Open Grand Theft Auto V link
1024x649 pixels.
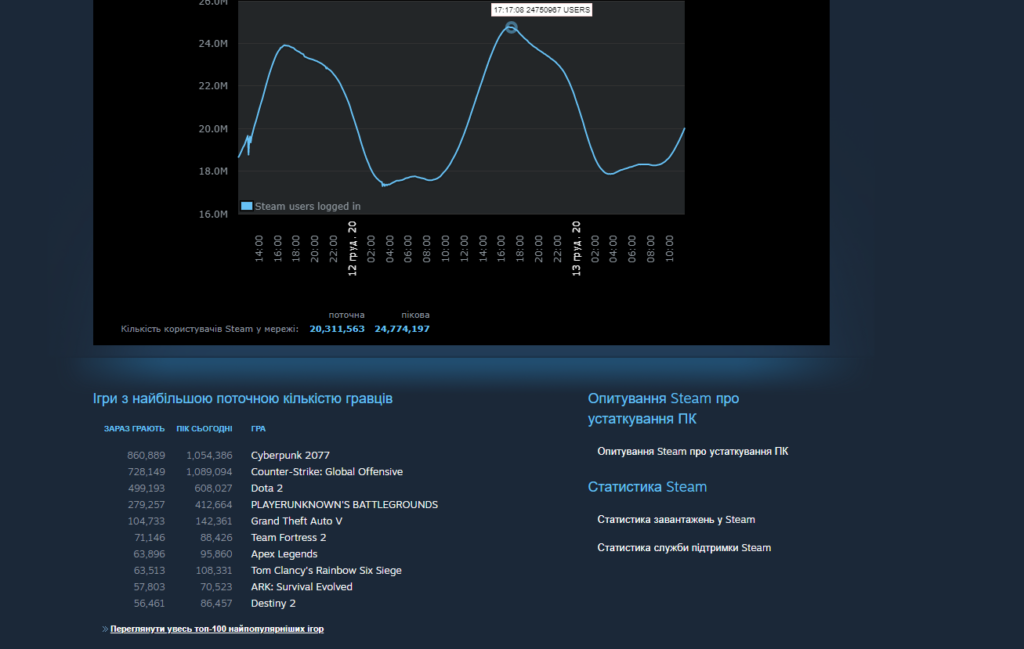coord(296,521)
